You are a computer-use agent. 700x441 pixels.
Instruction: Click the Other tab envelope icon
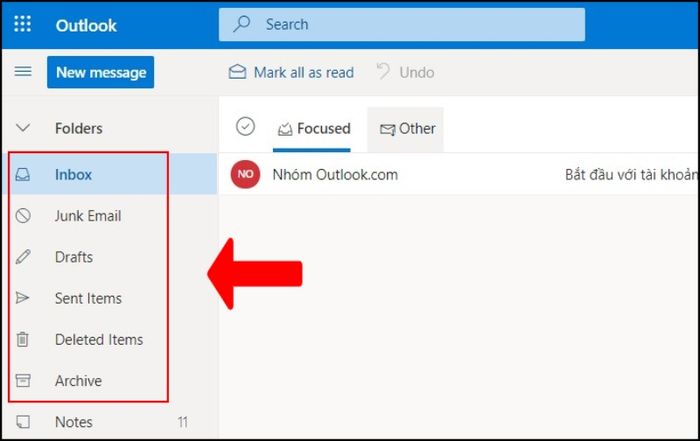click(x=387, y=129)
